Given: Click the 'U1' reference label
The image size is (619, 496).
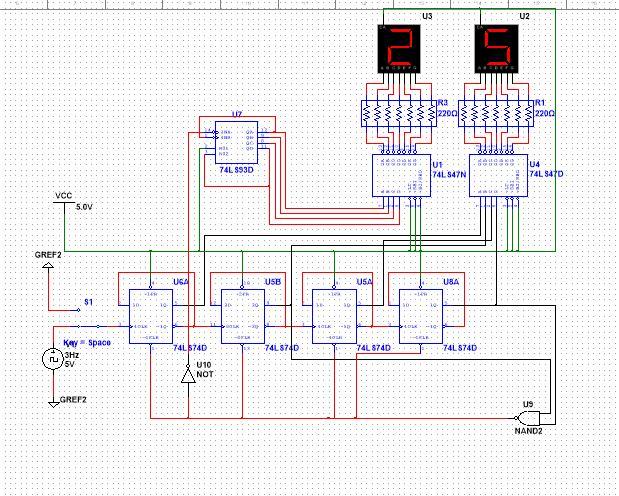Looking at the screenshot, I should click(437, 165).
